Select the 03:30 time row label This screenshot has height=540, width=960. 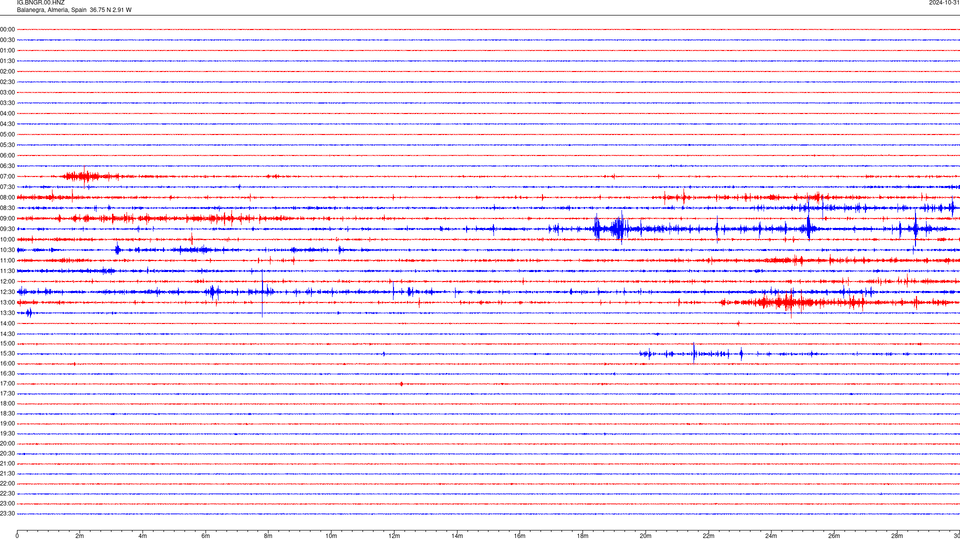(x=7, y=103)
